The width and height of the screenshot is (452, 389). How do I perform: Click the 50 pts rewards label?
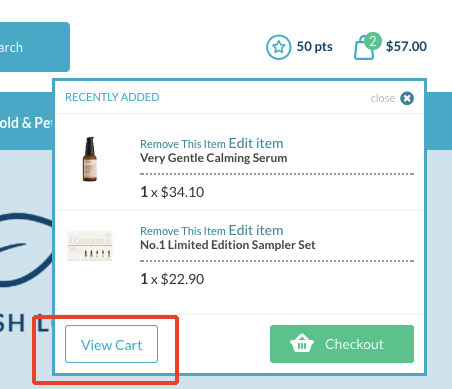314,47
